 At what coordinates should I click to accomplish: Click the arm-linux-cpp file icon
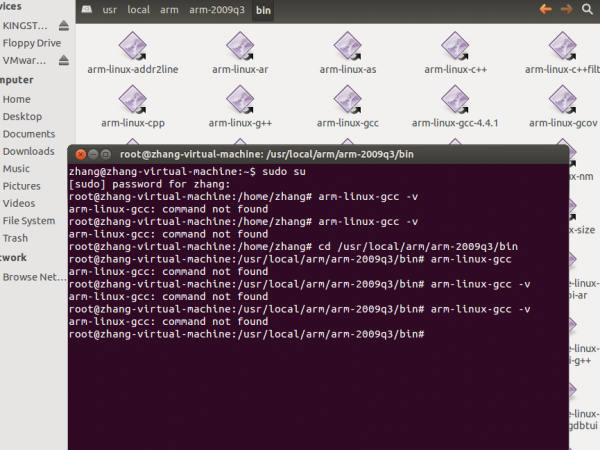[132, 100]
